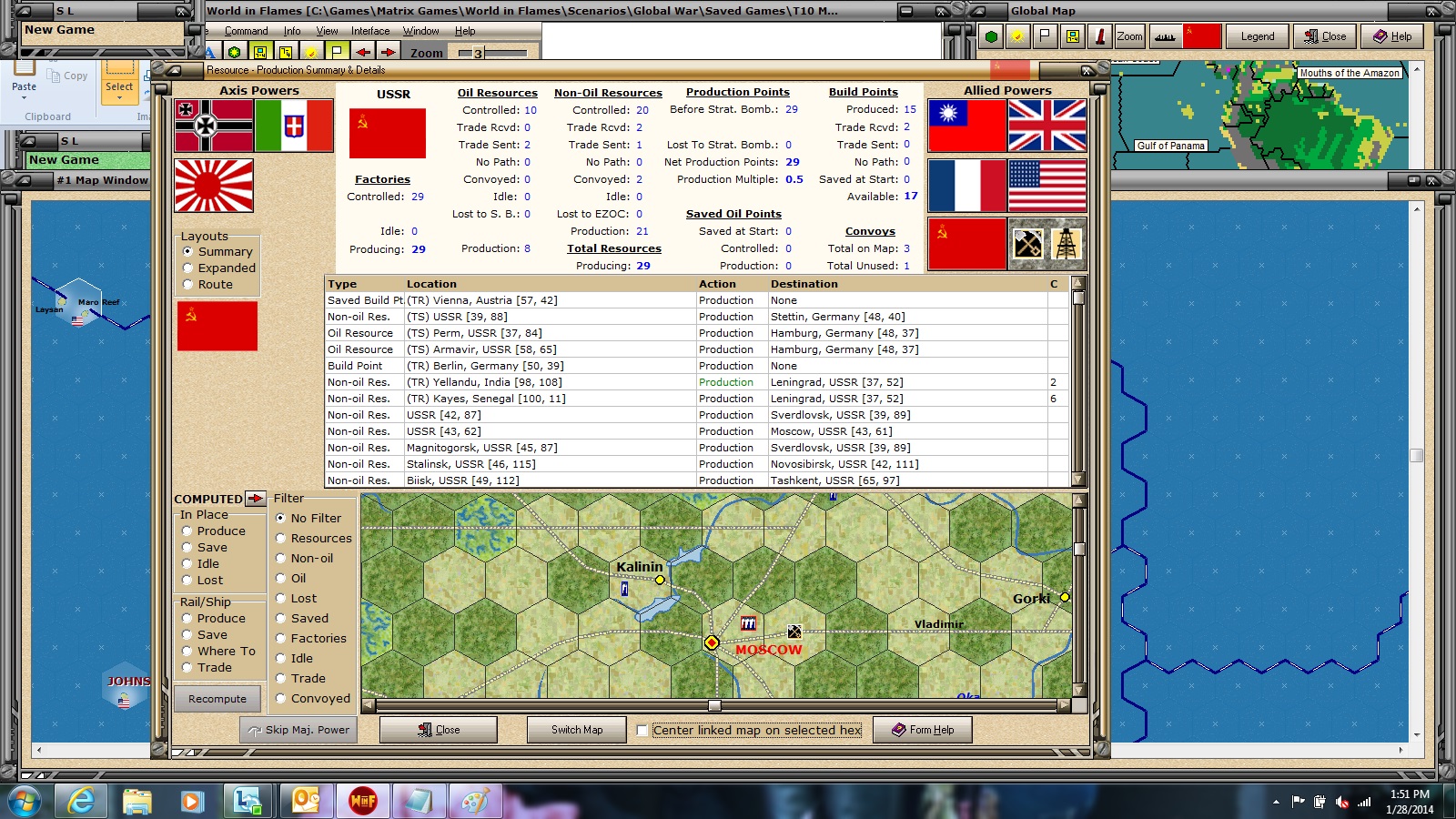1456x819 pixels.
Task: Click the crossed hammers factory icon
Action: pyautogui.click(x=1027, y=244)
